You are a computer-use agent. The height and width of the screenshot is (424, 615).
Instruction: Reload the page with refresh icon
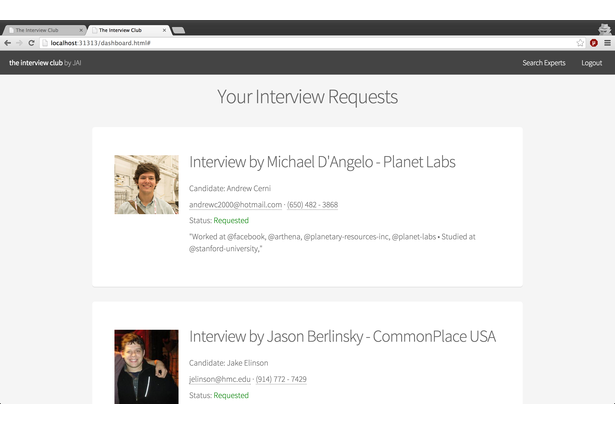pos(31,43)
